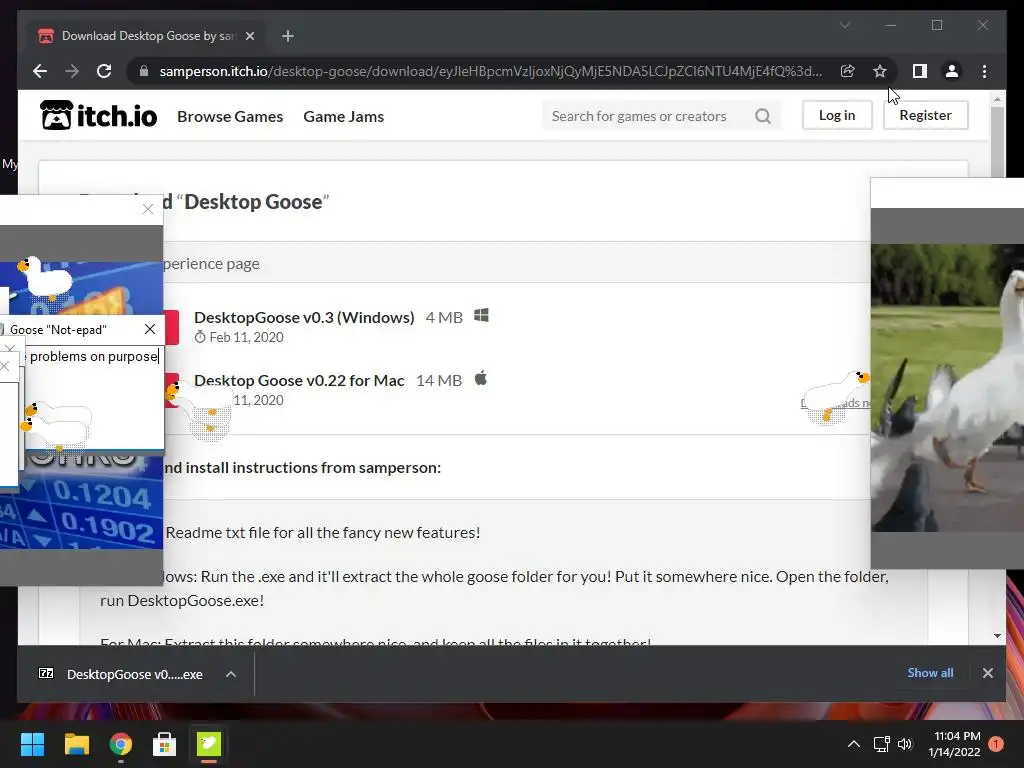1024x768 pixels.
Task: Click the Register button
Action: click(925, 115)
